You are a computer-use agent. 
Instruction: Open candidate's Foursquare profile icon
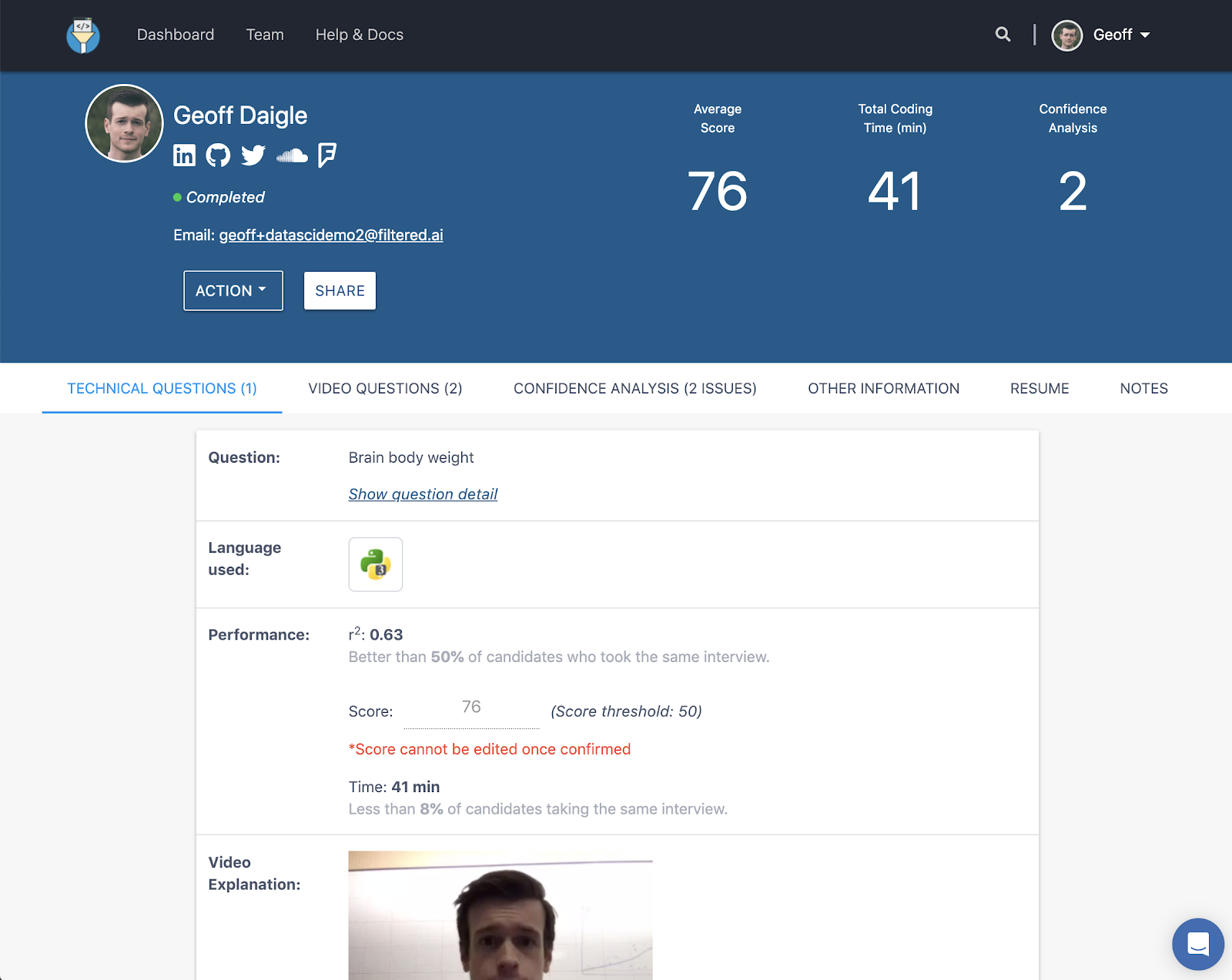pyautogui.click(x=327, y=156)
